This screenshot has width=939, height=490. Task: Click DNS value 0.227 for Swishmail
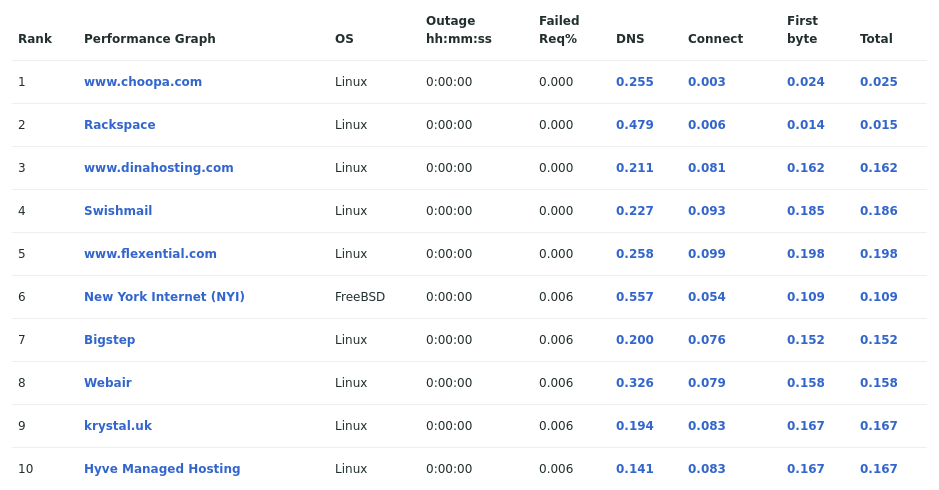point(635,211)
